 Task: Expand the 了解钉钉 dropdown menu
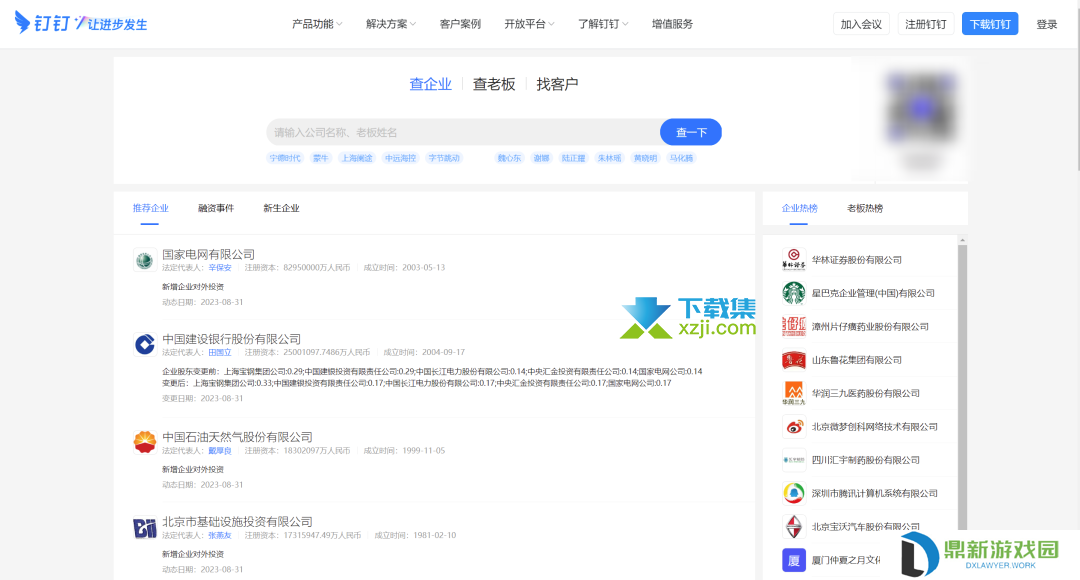(603, 24)
